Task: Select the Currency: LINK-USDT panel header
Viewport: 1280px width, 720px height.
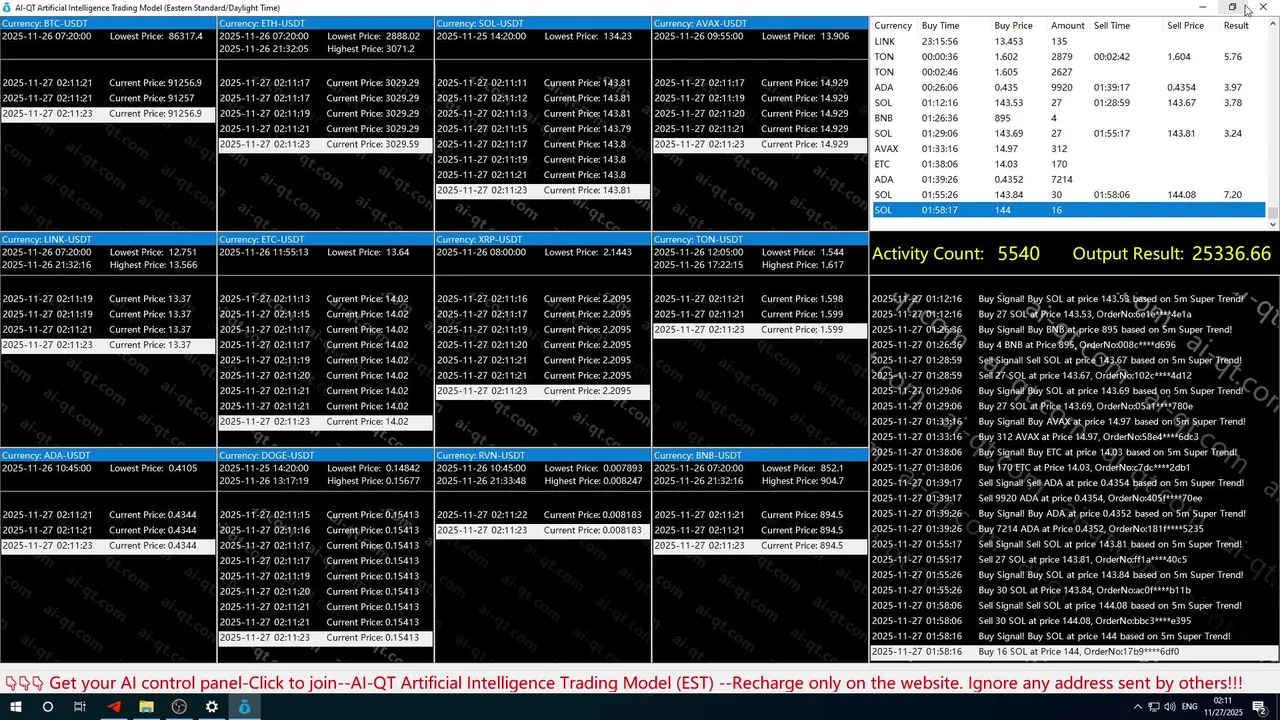Action: [x=108, y=239]
